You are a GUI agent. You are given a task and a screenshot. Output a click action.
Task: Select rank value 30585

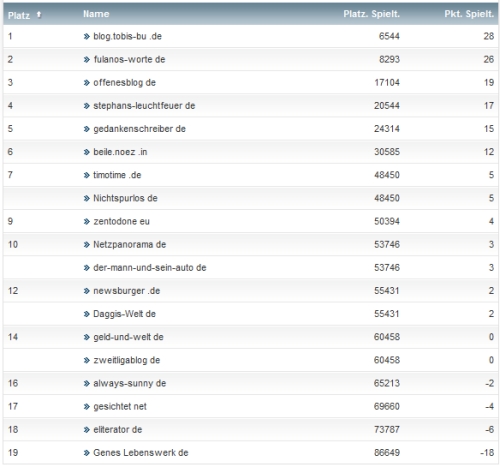coord(387,152)
